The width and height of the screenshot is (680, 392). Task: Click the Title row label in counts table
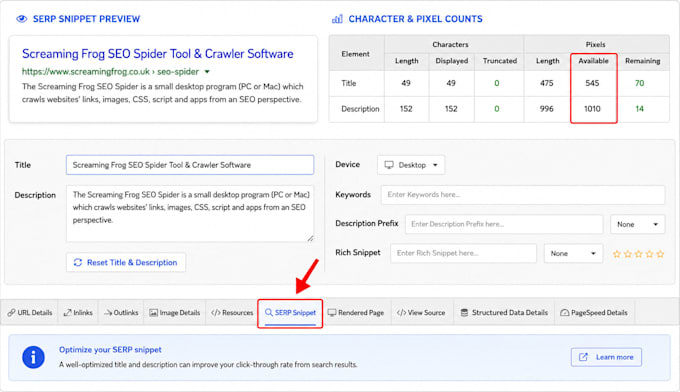tap(349, 83)
